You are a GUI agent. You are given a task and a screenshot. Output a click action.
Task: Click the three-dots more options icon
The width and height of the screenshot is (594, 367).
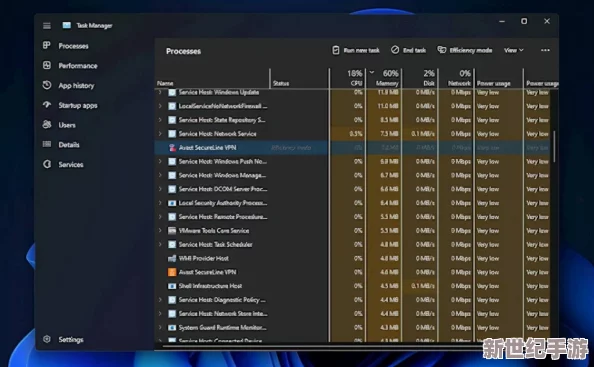545,50
